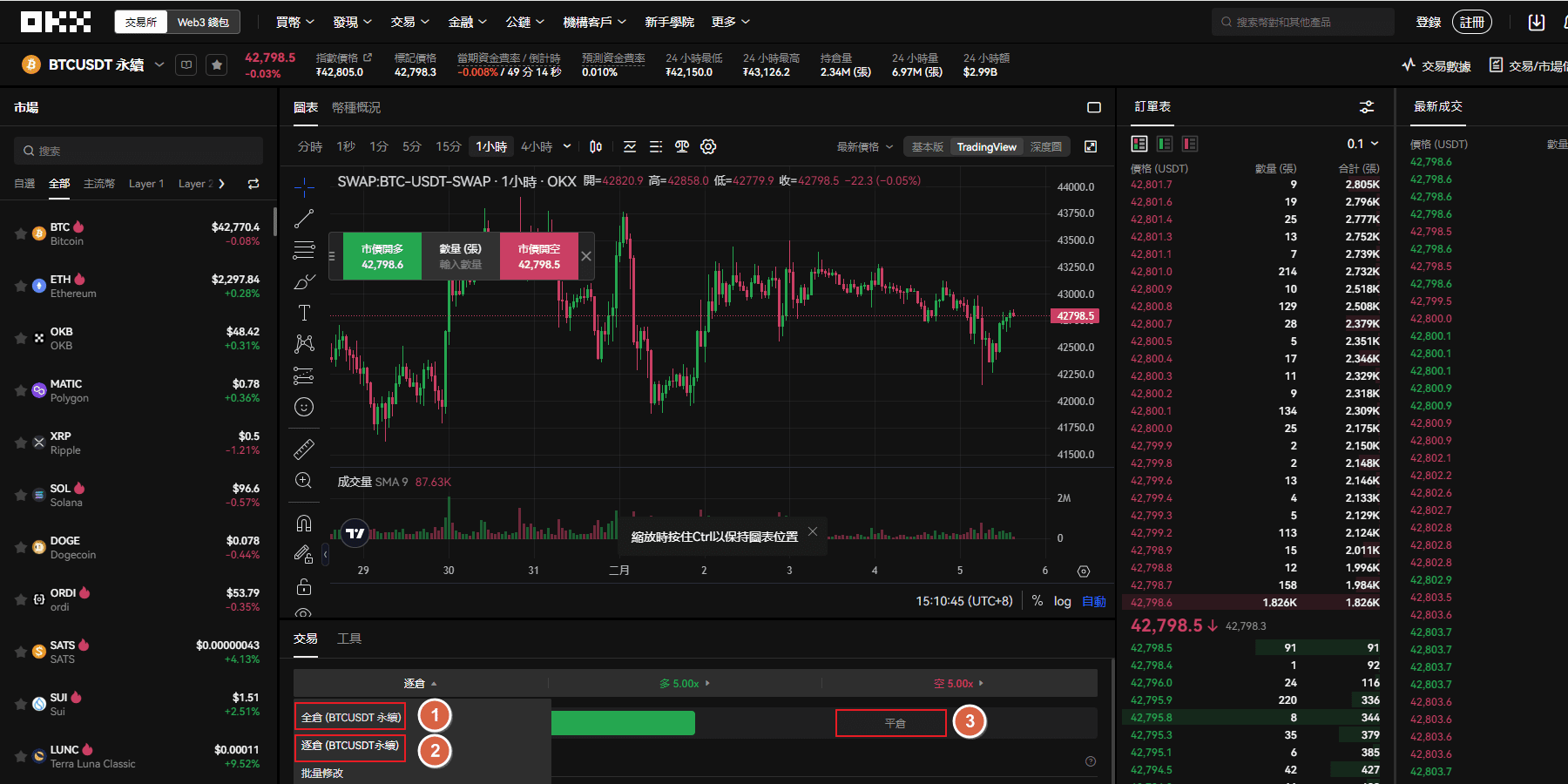Open the 金融 dropdown menu
Screen dimensions: 1568x784
467,22
